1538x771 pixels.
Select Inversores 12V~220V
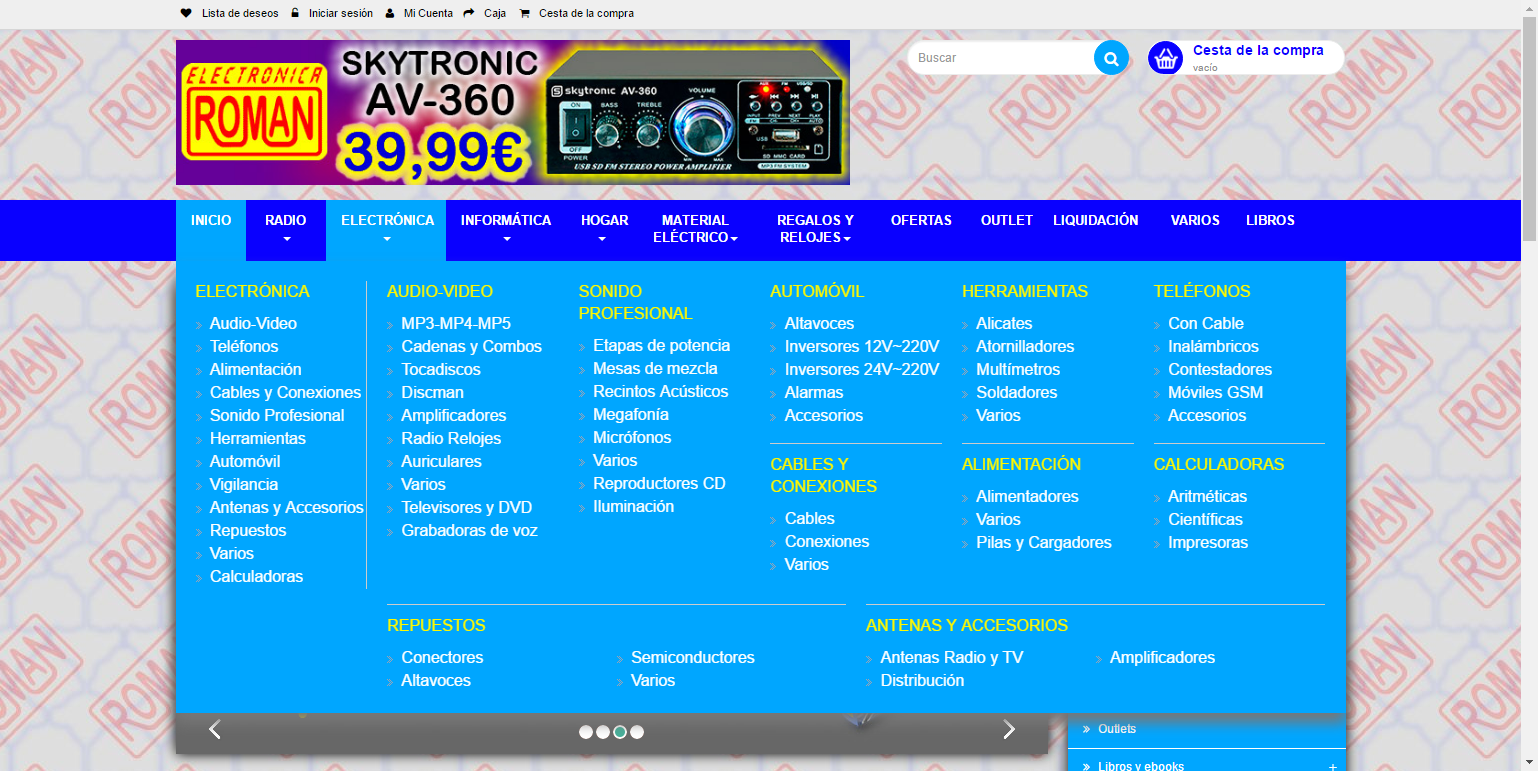tap(862, 346)
